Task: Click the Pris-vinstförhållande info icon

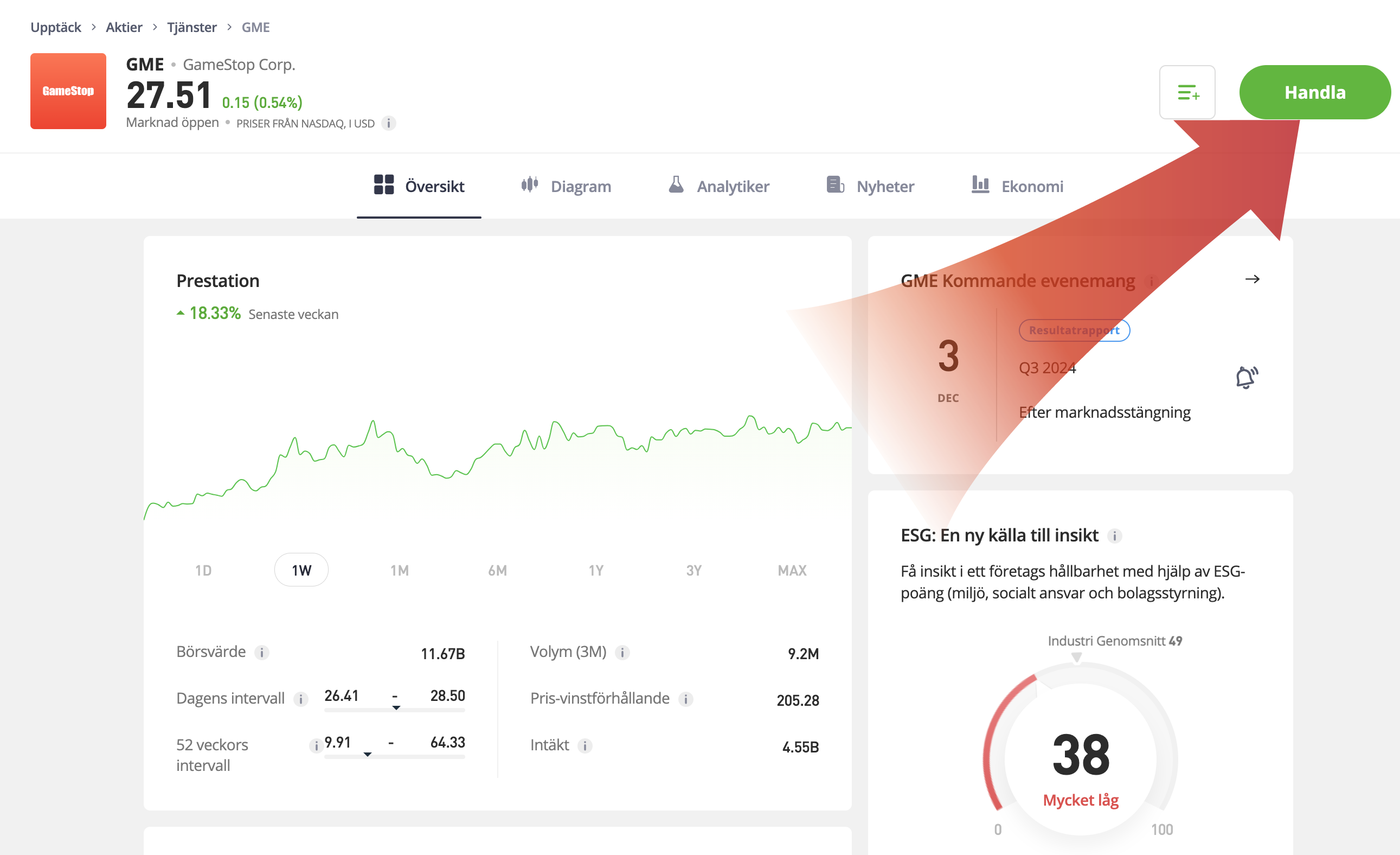Action: tap(686, 699)
